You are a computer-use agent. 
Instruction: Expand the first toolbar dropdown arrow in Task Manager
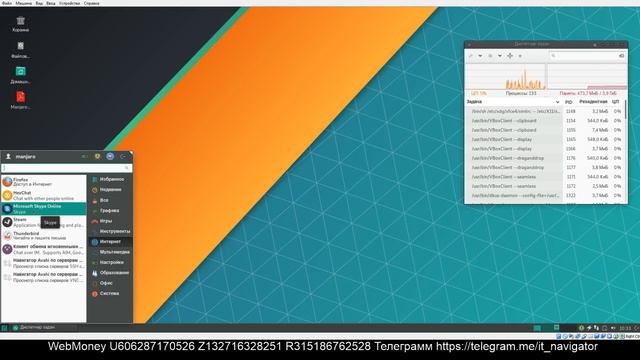pos(480,56)
